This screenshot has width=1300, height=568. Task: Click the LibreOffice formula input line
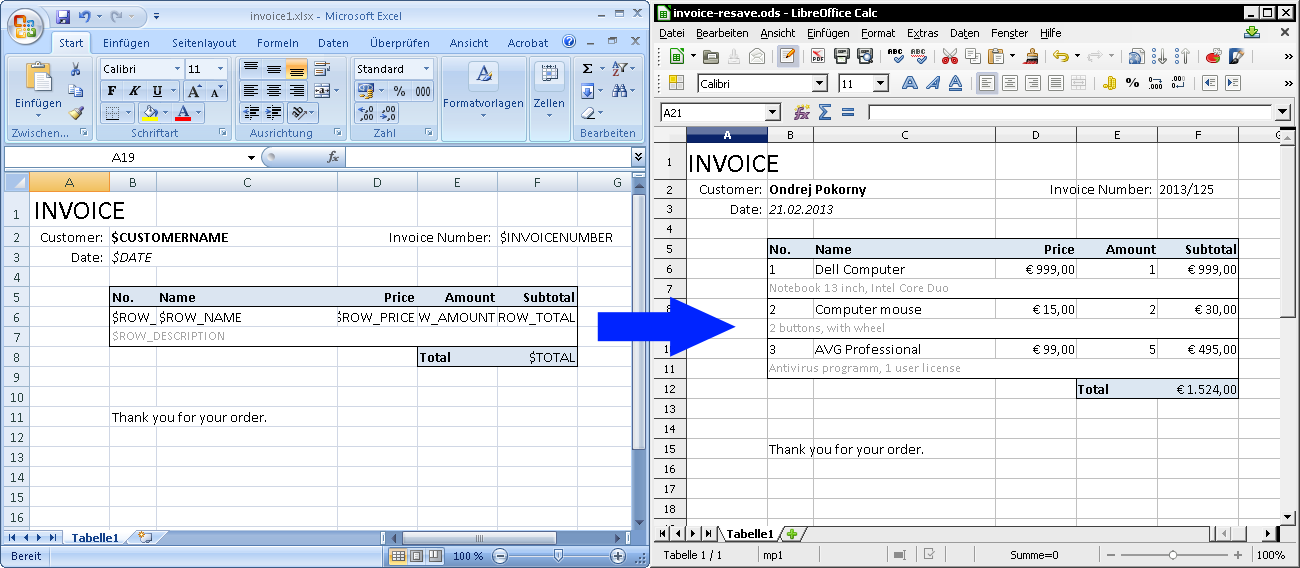pos(1070,113)
